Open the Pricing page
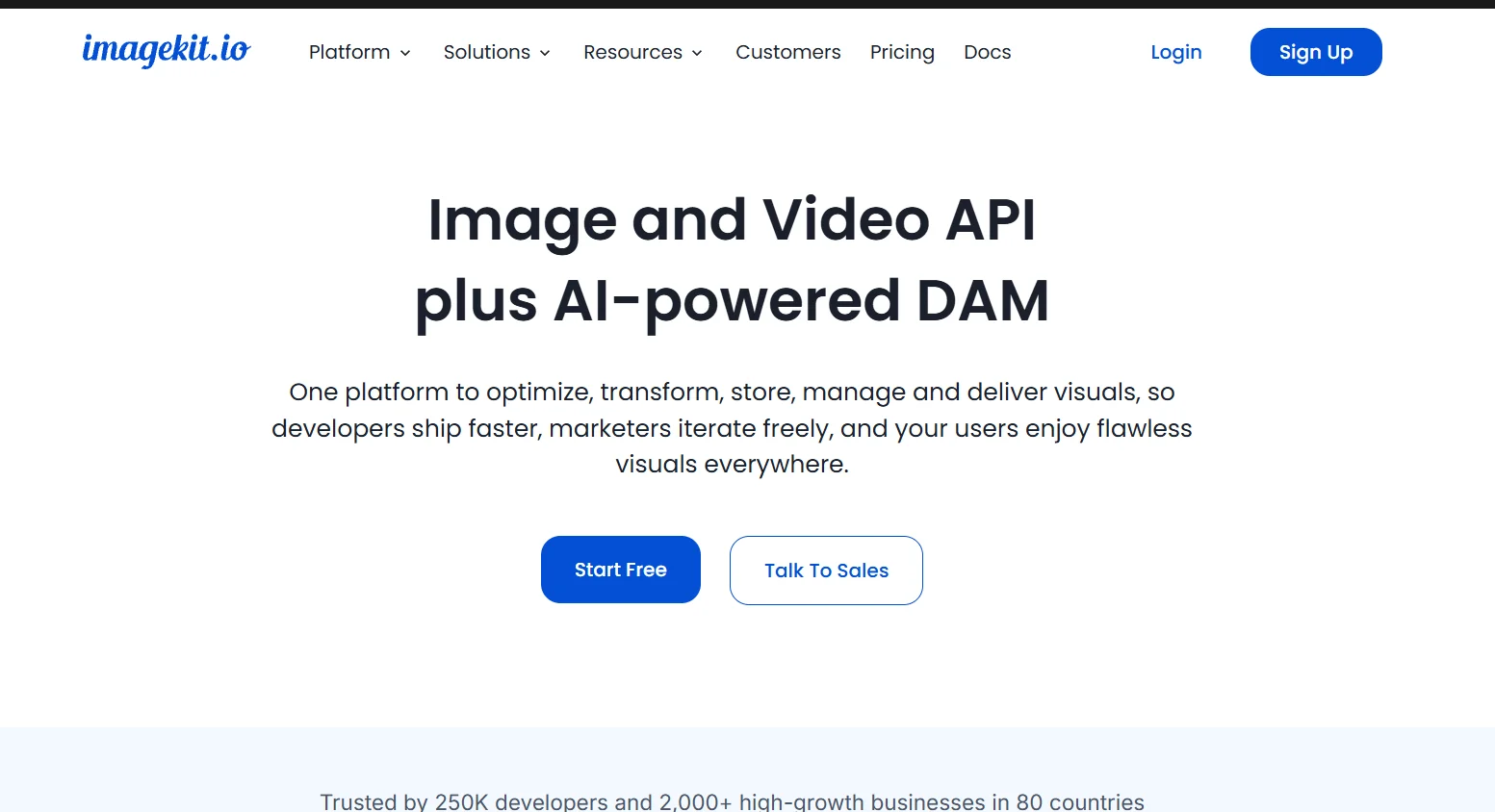Viewport: 1495px width, 812px height. (x=902, y=52)
